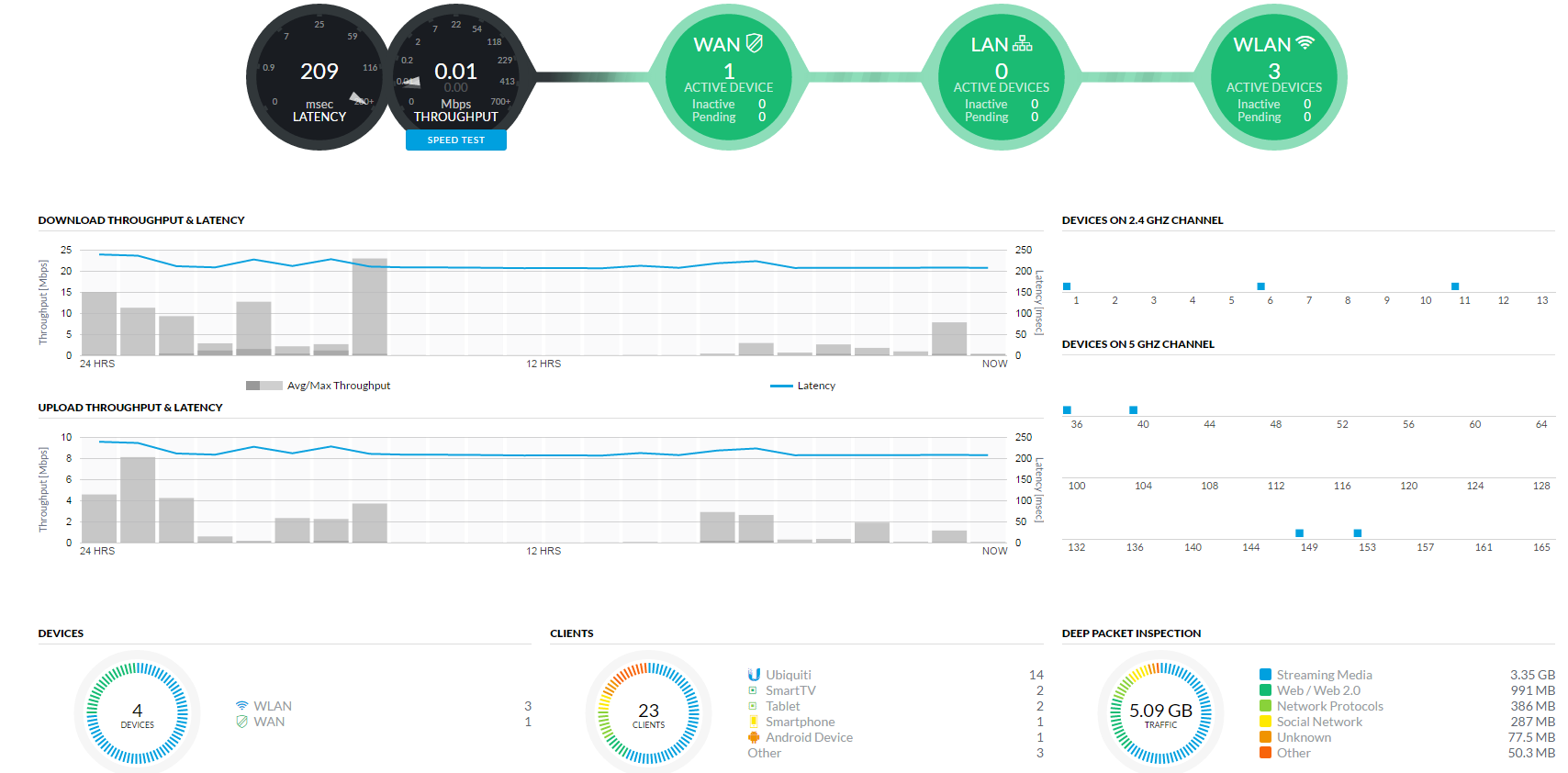Image resolution: width=1568 pixels, height=773 pixels.
Task: Click the LAN network icon in the green circle
Action: 1023,43
